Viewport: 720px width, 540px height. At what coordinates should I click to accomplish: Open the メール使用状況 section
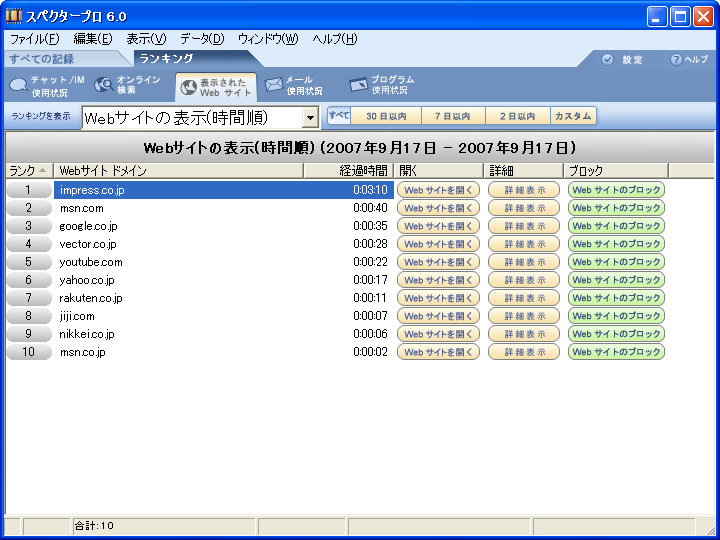(x=294, y=85)
